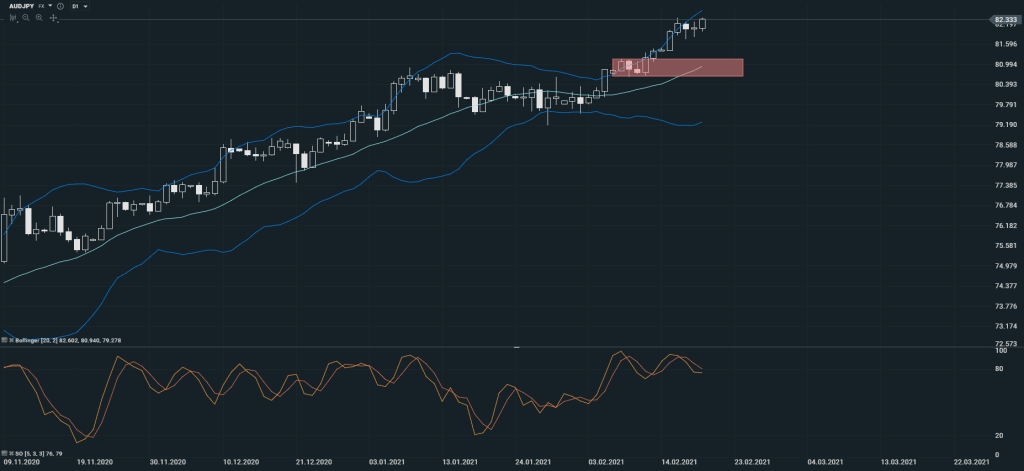
Task: Remove the Bollinger indicator with its X
Action: (x=11, y=340)
